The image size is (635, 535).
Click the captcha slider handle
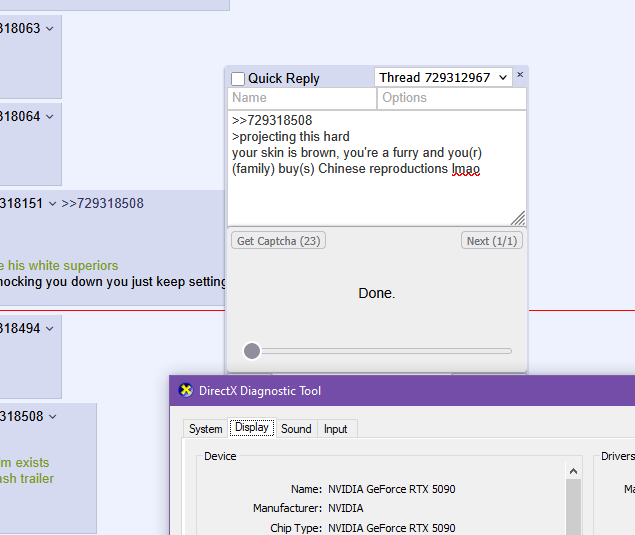pos(252,351)
